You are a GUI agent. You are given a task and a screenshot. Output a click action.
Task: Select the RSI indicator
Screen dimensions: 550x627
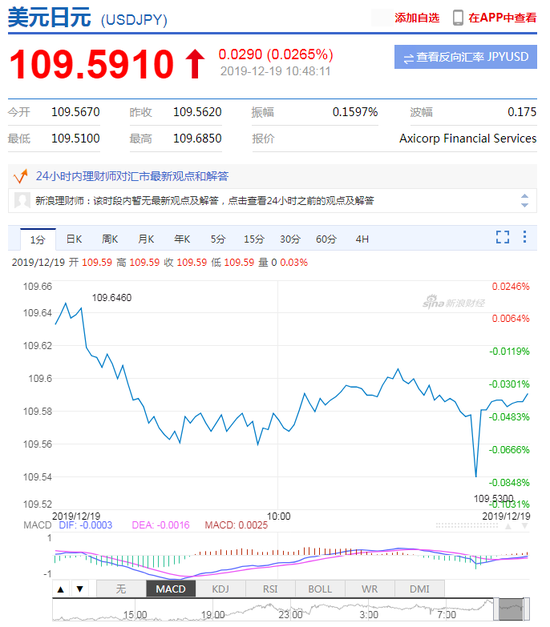click(x=270, y=589)
